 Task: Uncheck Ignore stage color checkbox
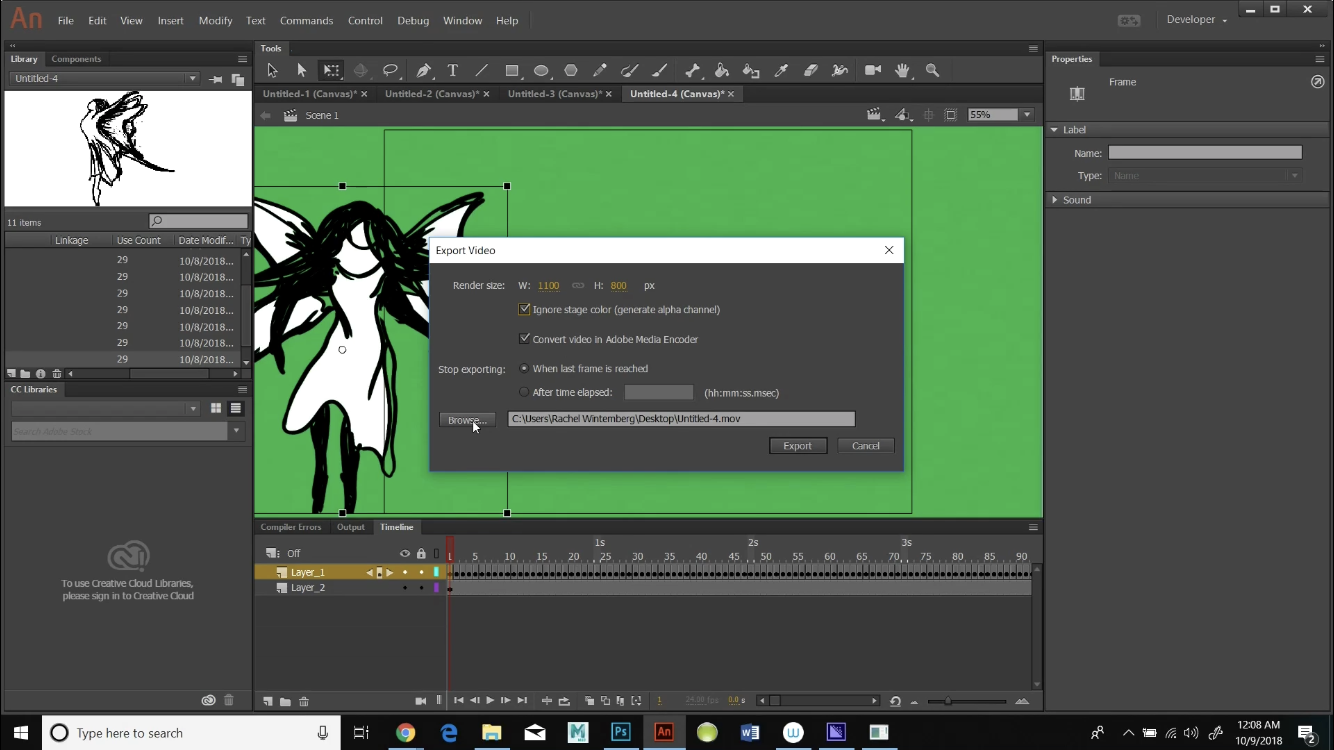point(524,309)
